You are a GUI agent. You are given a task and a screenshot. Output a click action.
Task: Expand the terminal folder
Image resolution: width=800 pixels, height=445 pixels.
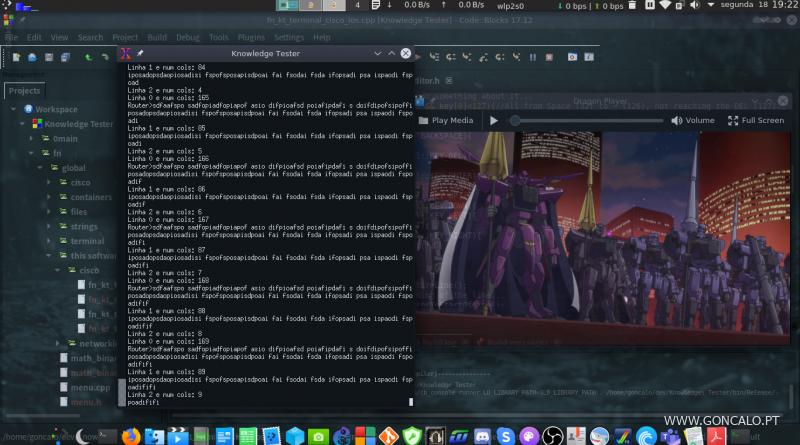49,241
